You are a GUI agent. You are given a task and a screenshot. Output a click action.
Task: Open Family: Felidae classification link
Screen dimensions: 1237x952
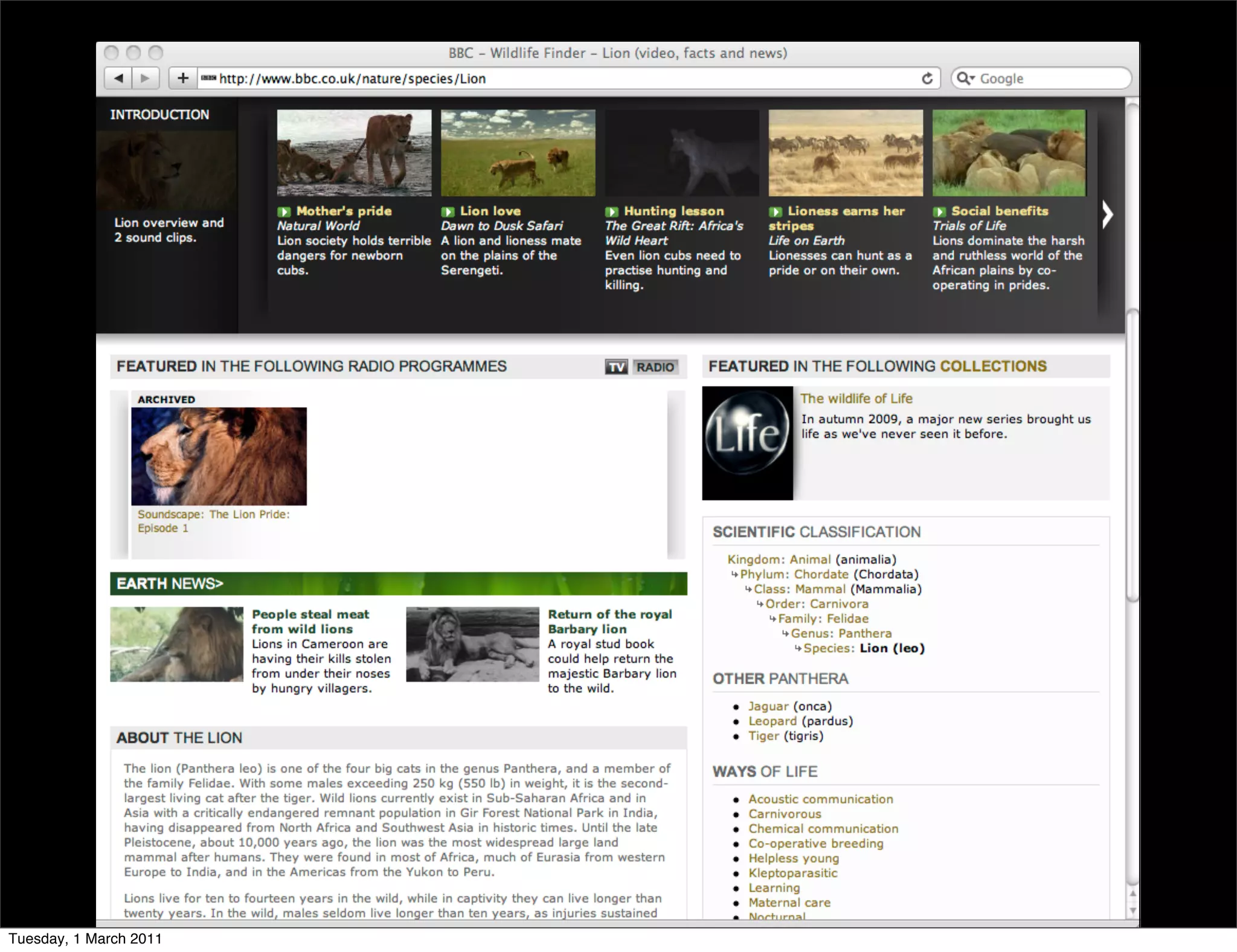coord(823,619)
